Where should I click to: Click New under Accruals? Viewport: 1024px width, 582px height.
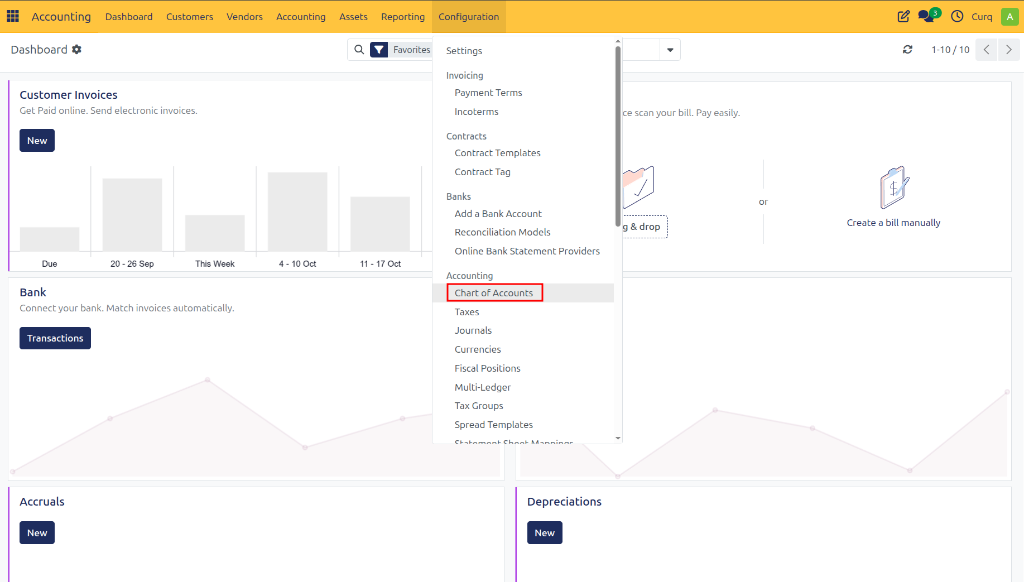tap(37, 532)
